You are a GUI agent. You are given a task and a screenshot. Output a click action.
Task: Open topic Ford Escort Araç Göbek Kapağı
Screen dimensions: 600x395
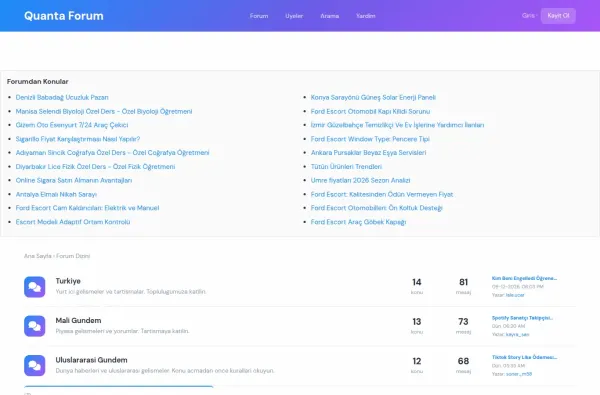[358, 222]
